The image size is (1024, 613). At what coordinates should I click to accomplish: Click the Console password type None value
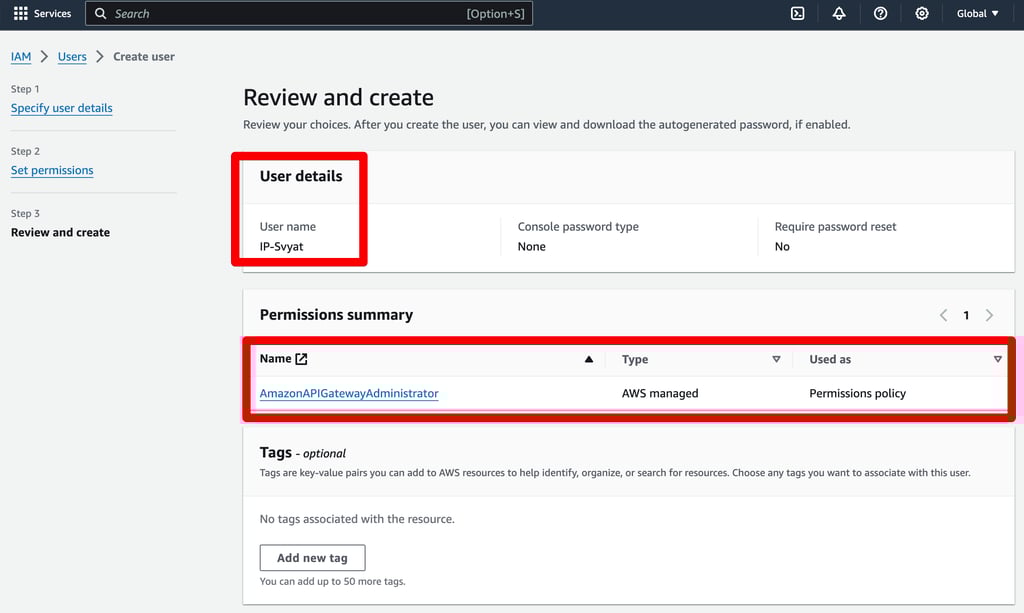(532, 246)
